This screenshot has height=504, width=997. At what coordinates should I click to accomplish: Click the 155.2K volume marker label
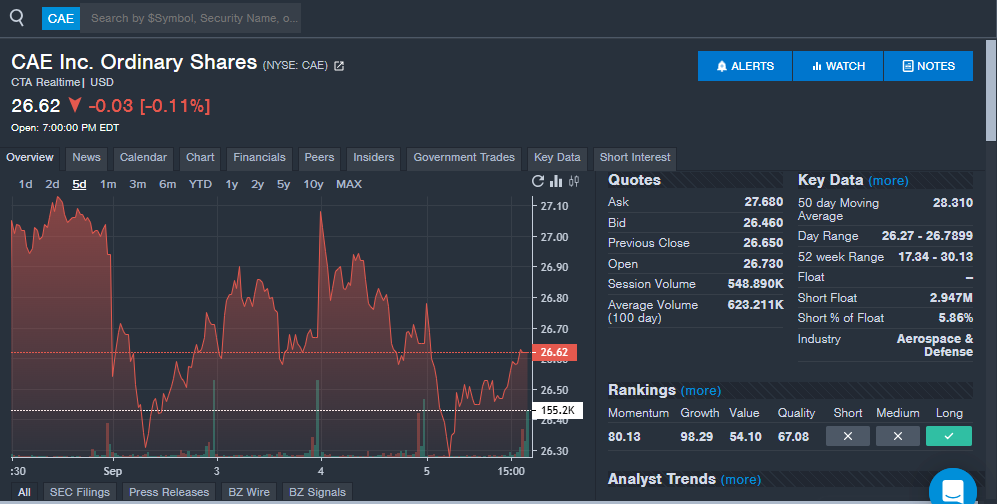pyautogui.click(x=558, y=410)
